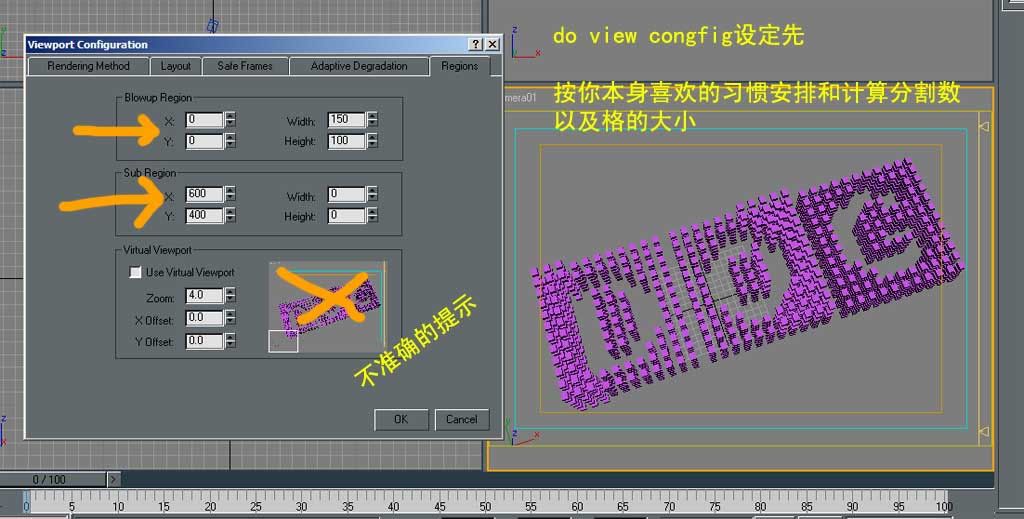Click the Blowup Region Width spinner

point(372,120)
